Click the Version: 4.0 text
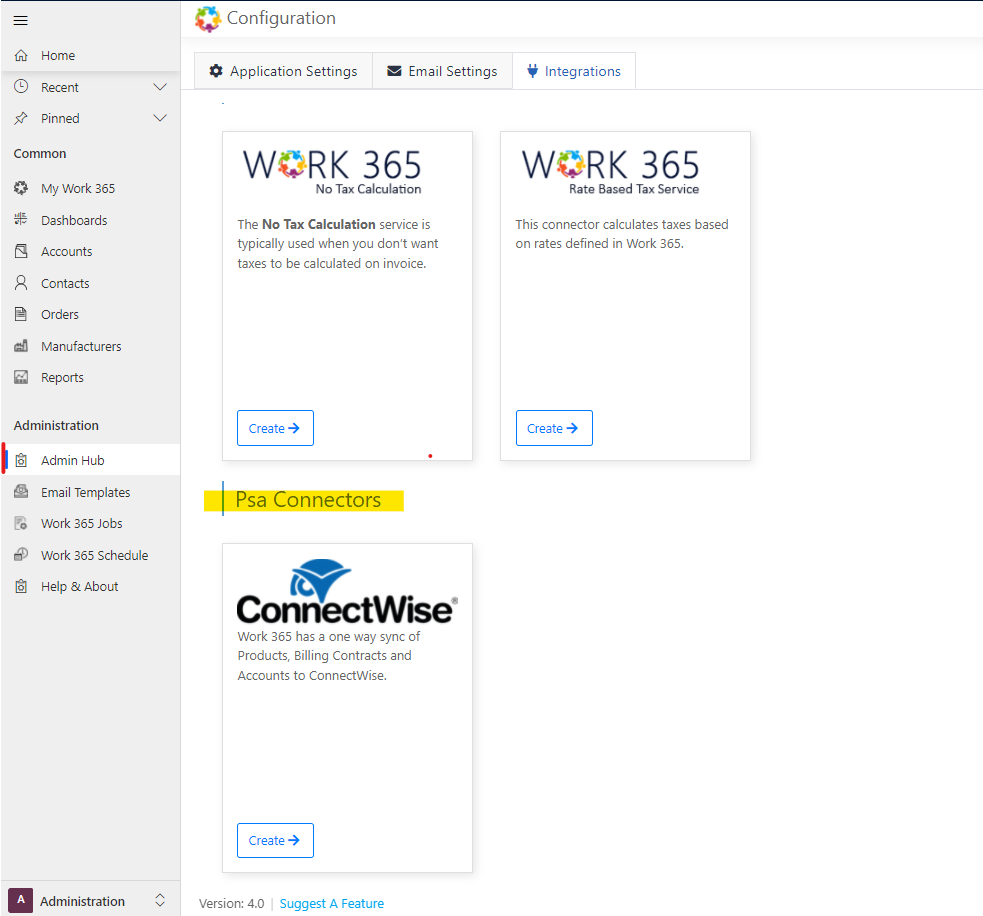This screenshot has height=916, width=983. pos(231,903)
